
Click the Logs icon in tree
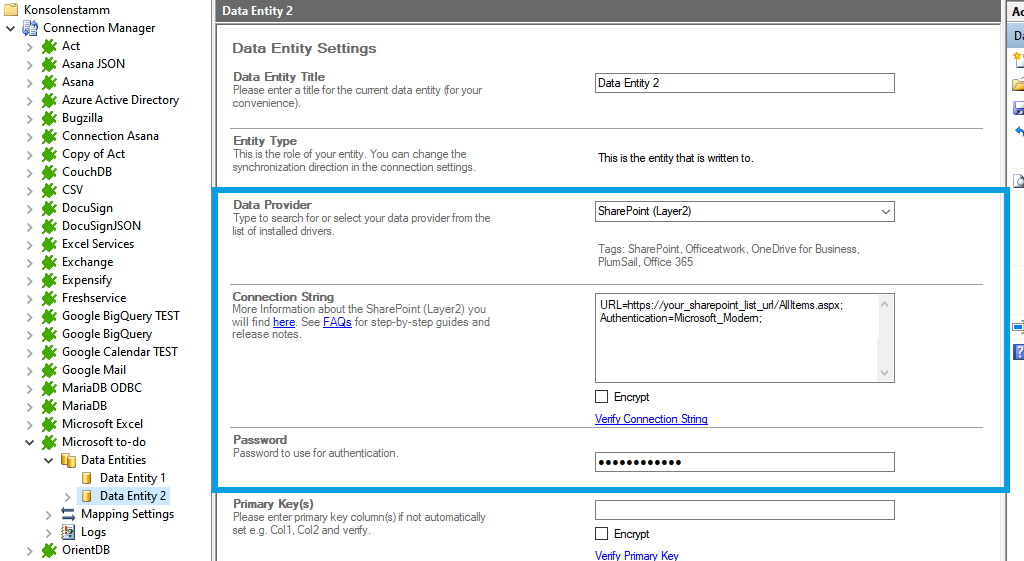point(68,532)
